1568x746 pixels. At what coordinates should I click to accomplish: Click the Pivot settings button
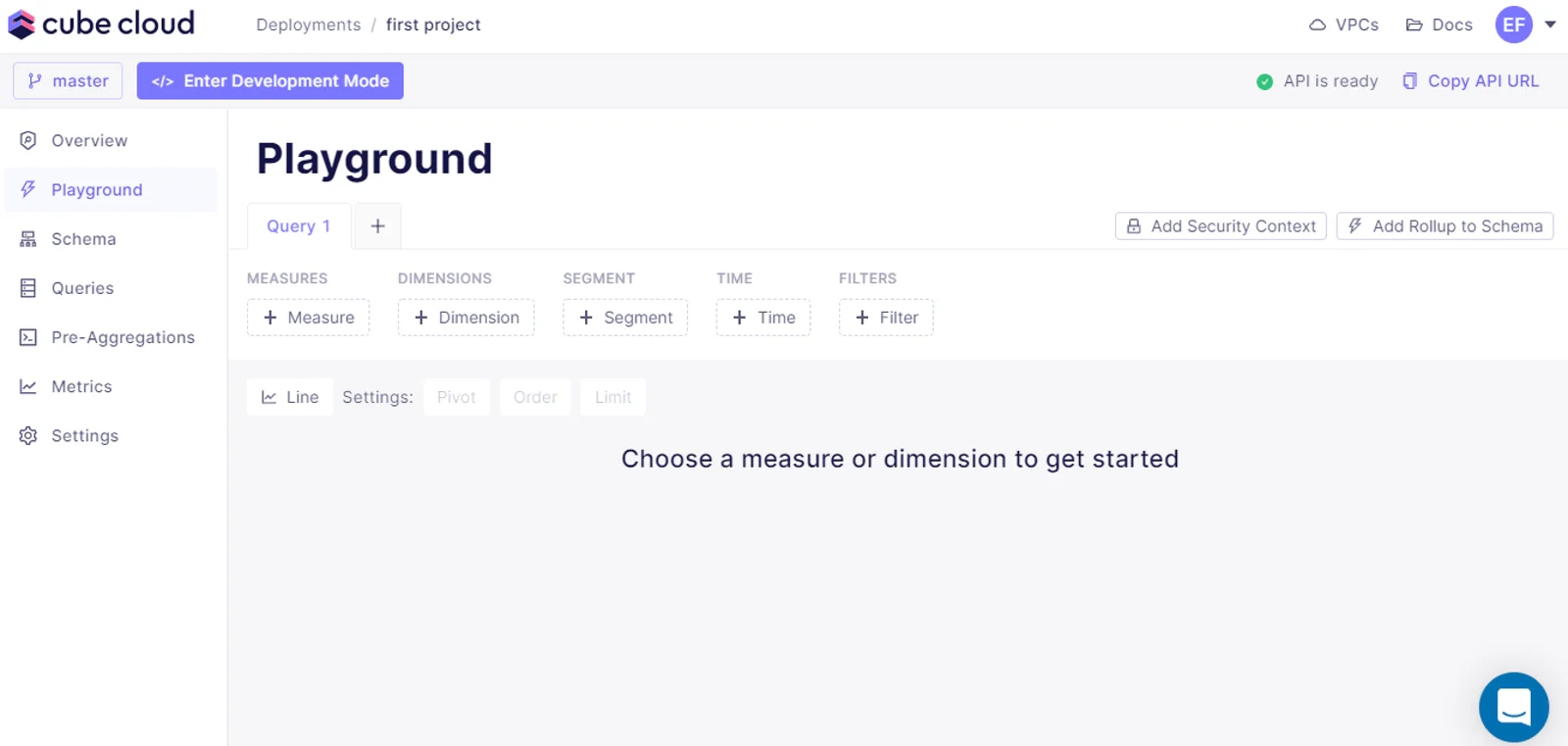457,397
